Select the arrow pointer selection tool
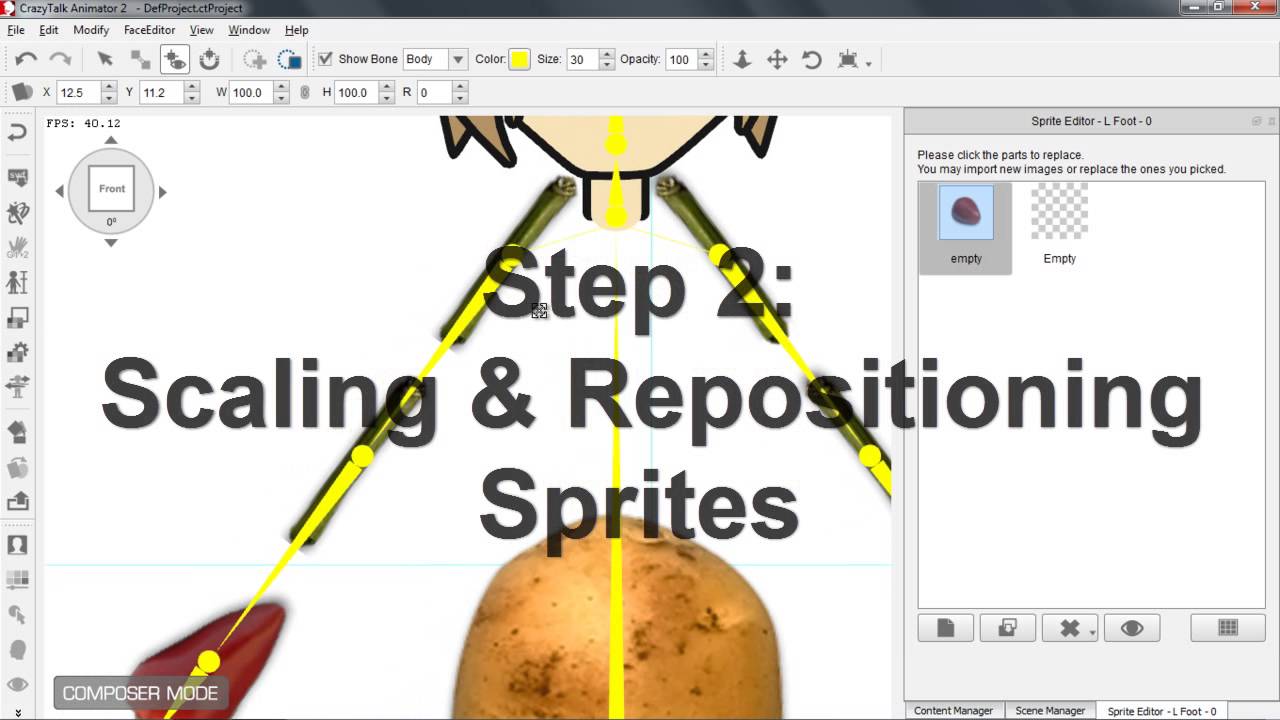 (x=105, y=59)
